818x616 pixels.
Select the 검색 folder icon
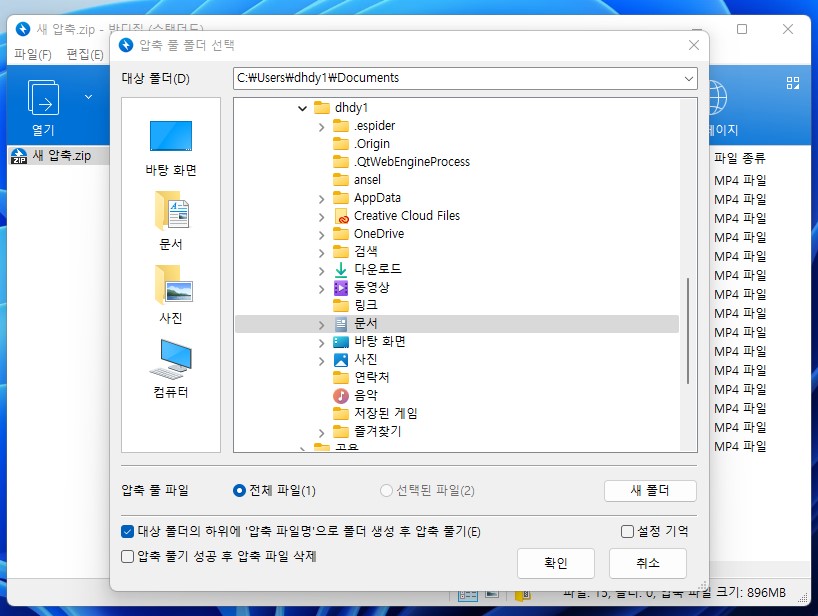tap(341, 251)
